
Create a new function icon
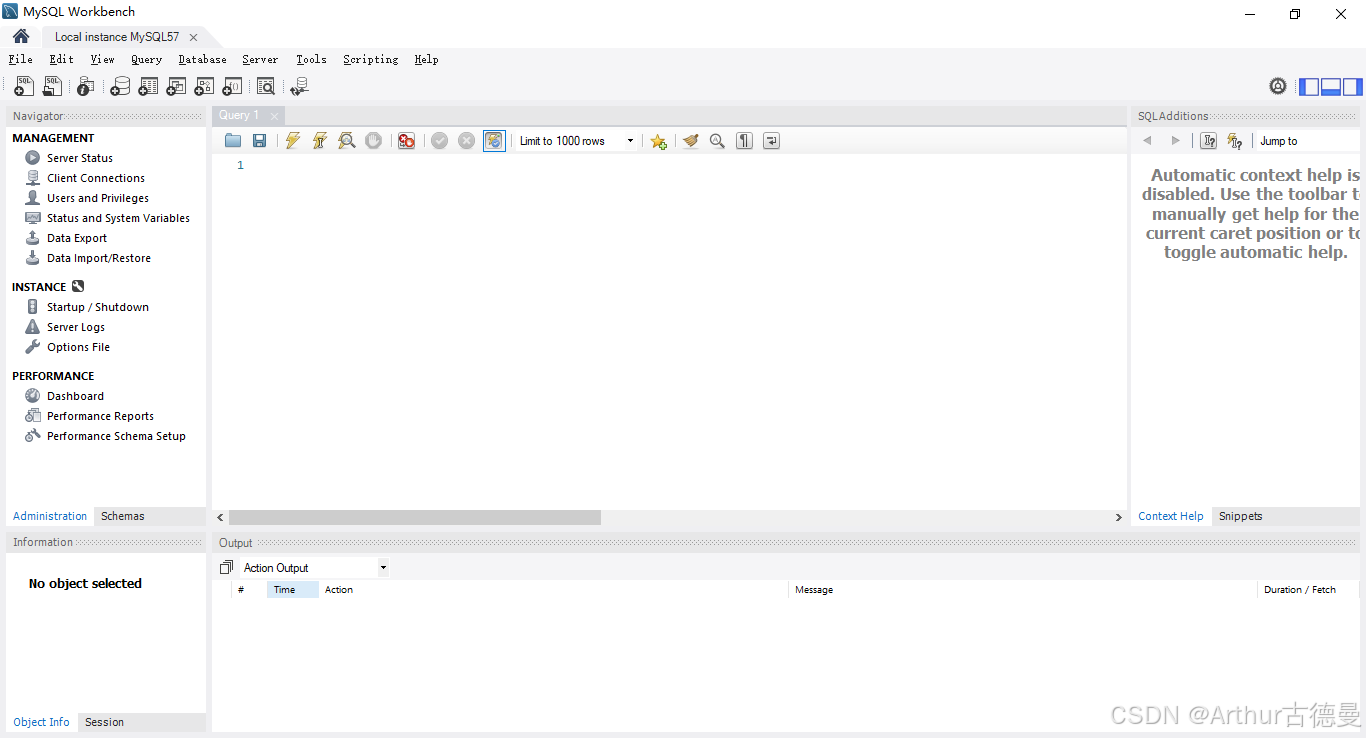click(232, 87)
